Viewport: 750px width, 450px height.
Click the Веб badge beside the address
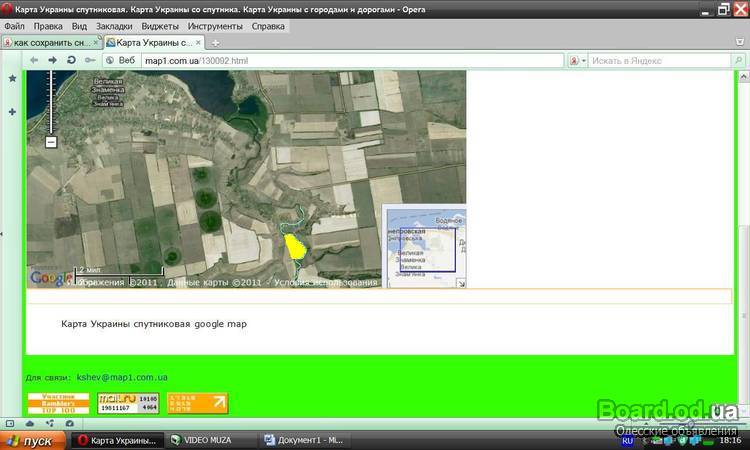(121, 60)
